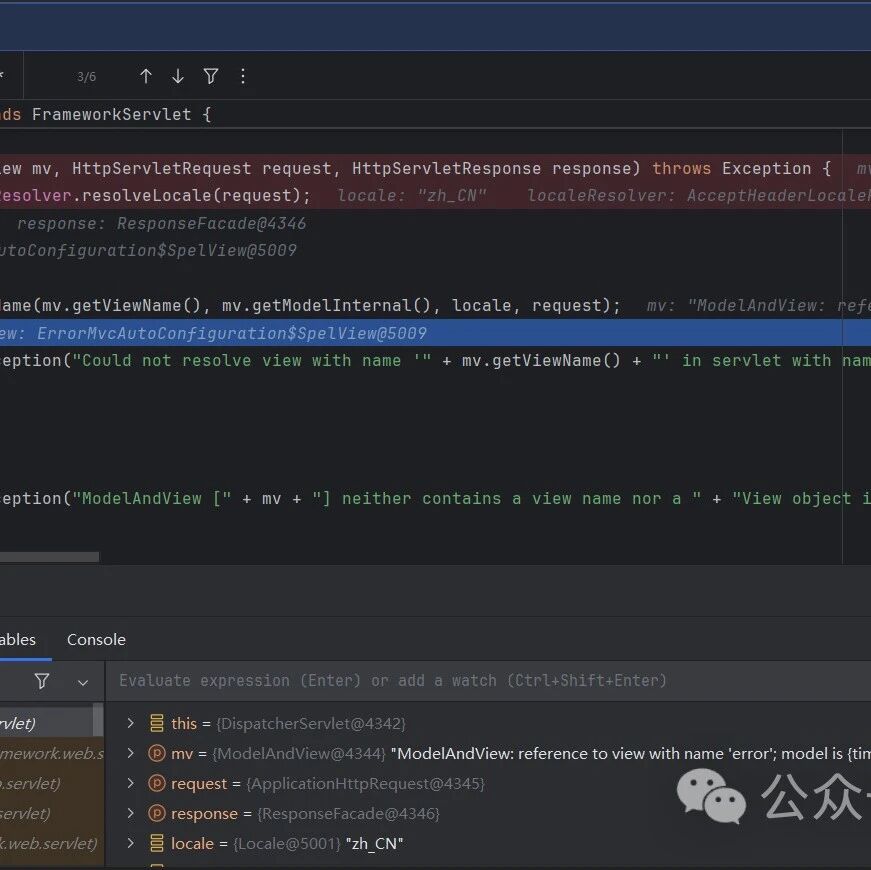
Task: Go to previous search occurrence arrow
Action: pos(146,76)
